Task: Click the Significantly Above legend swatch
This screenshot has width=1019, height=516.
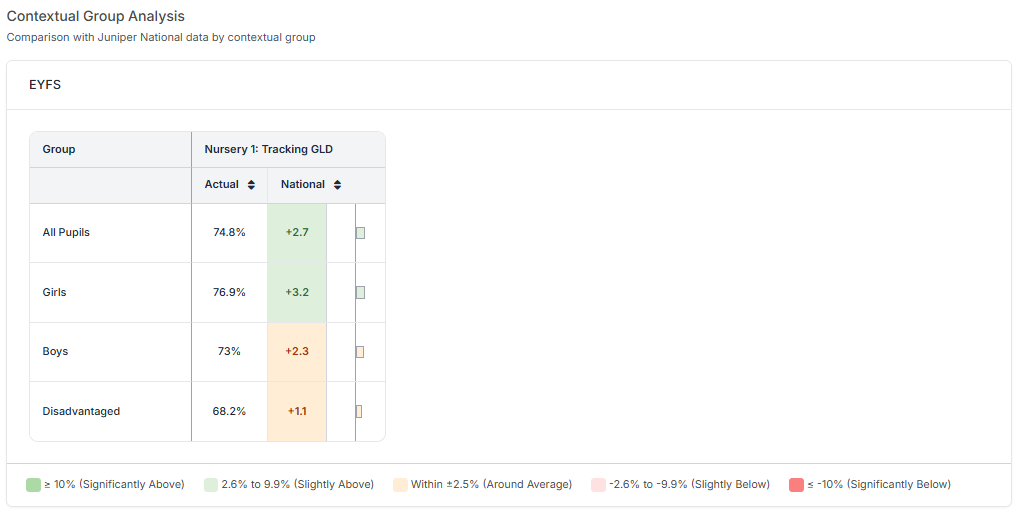Action: tap(34, 485)
